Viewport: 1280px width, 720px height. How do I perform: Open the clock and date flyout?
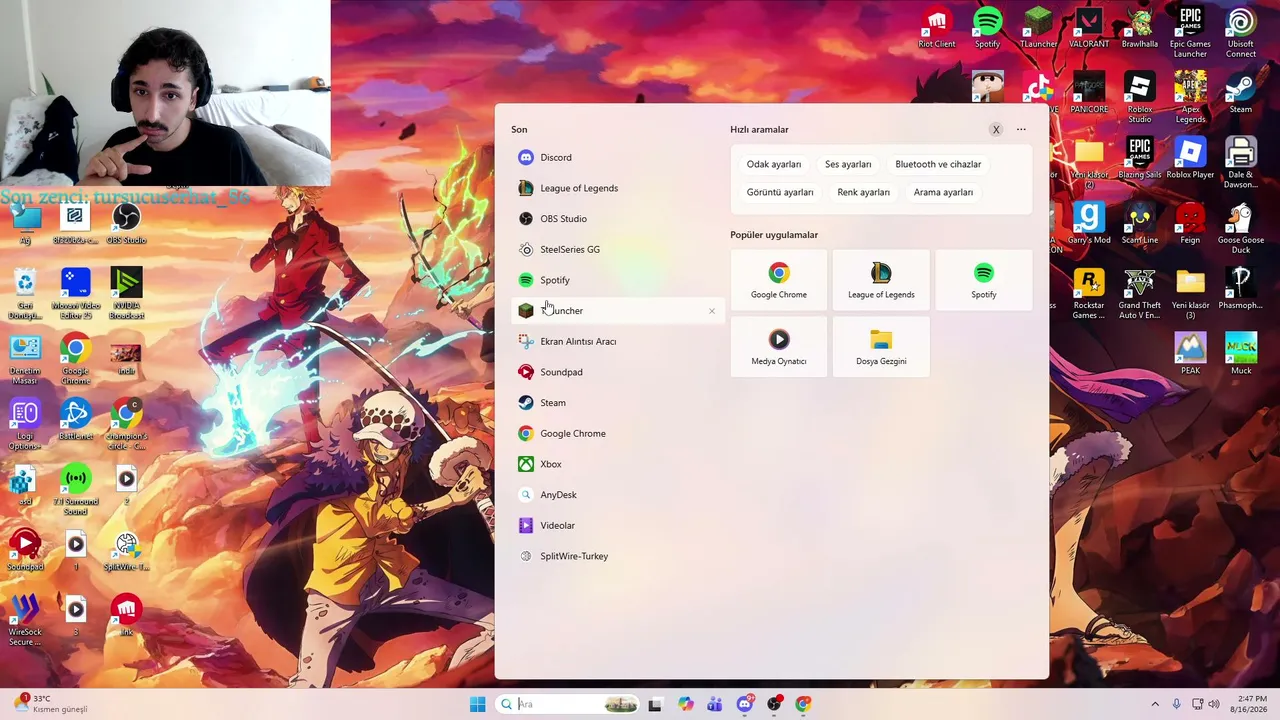[x=1250, y=704]
